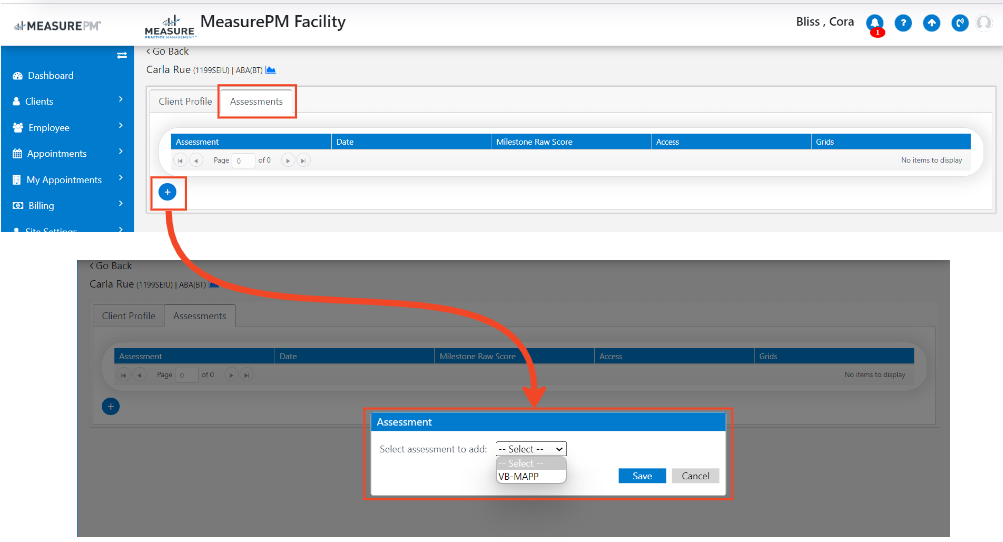1003x542 pixels.
Task: Choose the -- Select -- placeholder option
Action: [x=531, y=463]
